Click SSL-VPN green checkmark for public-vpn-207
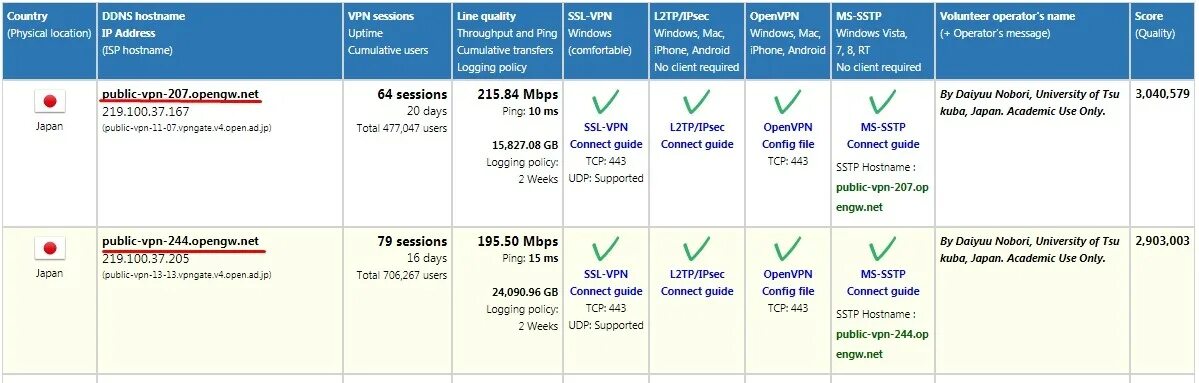Screen dimensions: 1199x383 [x=606, y=102]
